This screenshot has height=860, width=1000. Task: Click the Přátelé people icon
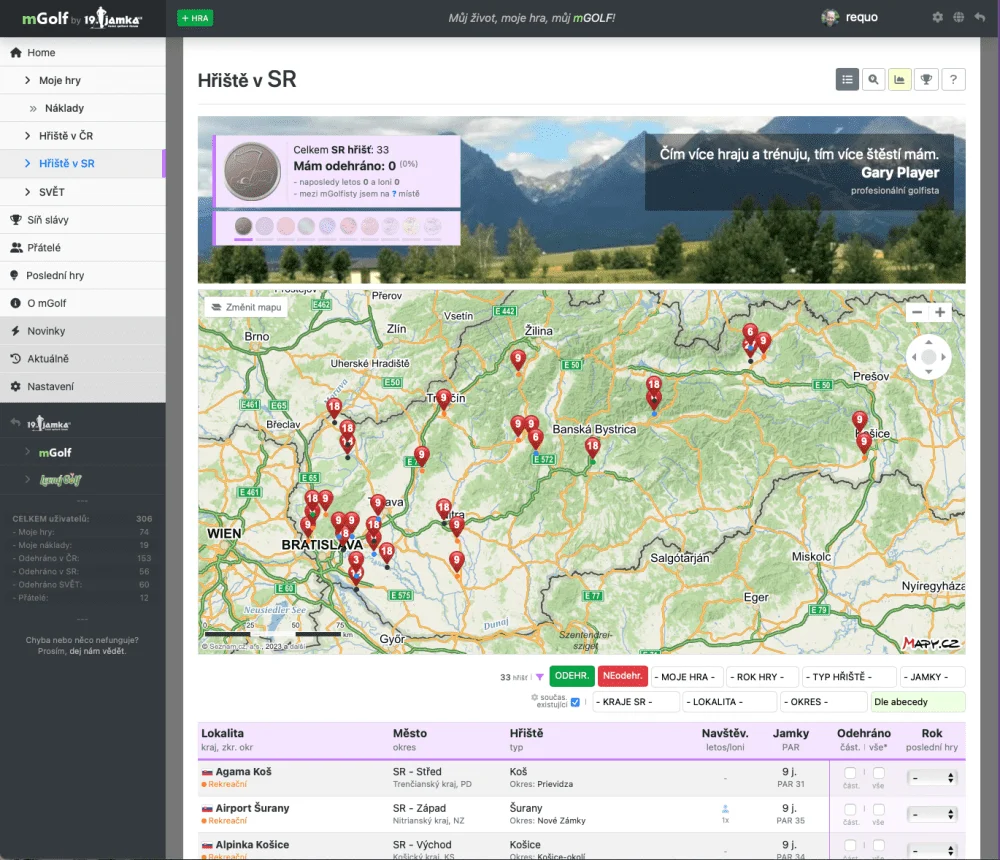pyautogui.click(x=16, y=248)
